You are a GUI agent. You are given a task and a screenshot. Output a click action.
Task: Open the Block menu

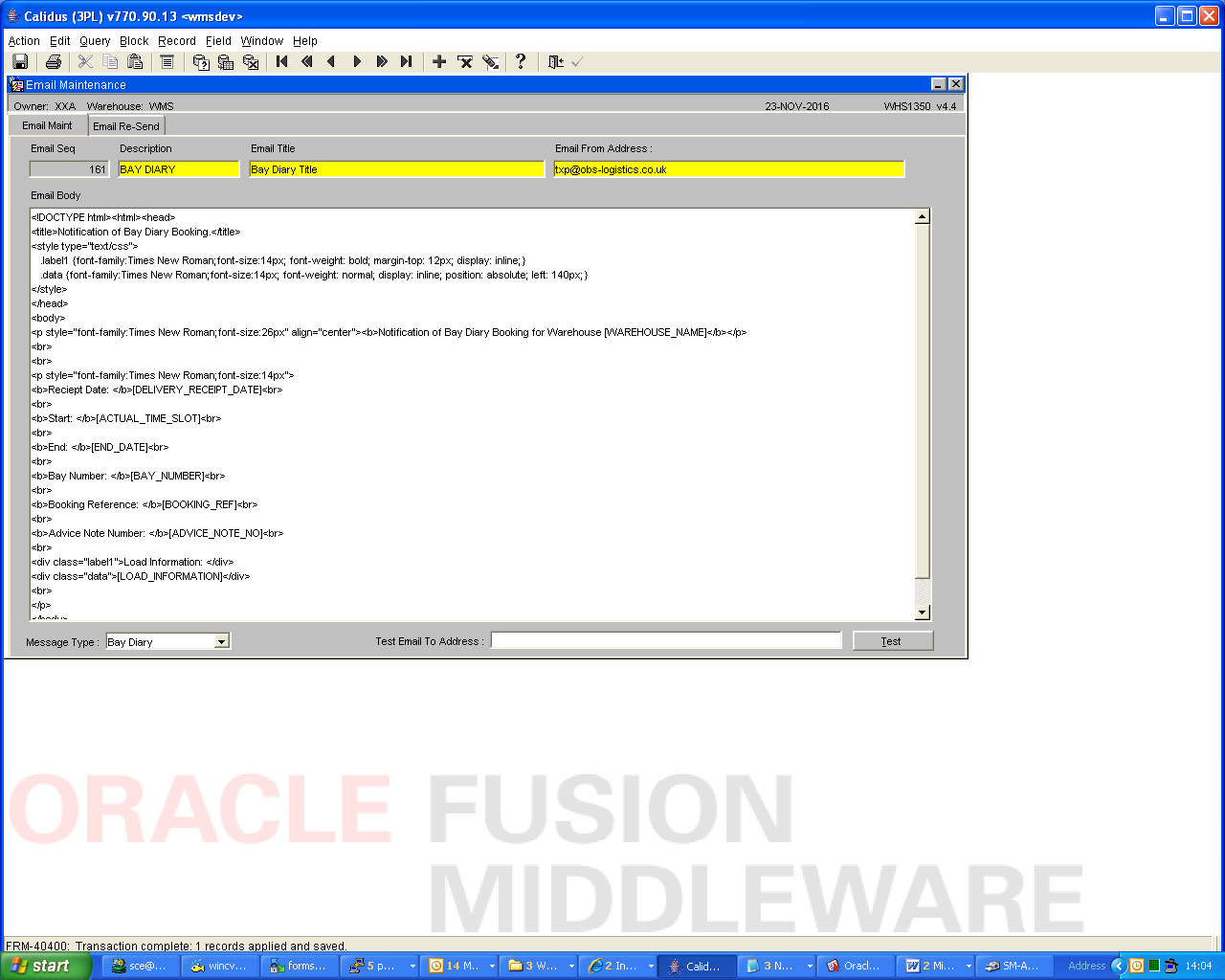[x=134, y=41]
